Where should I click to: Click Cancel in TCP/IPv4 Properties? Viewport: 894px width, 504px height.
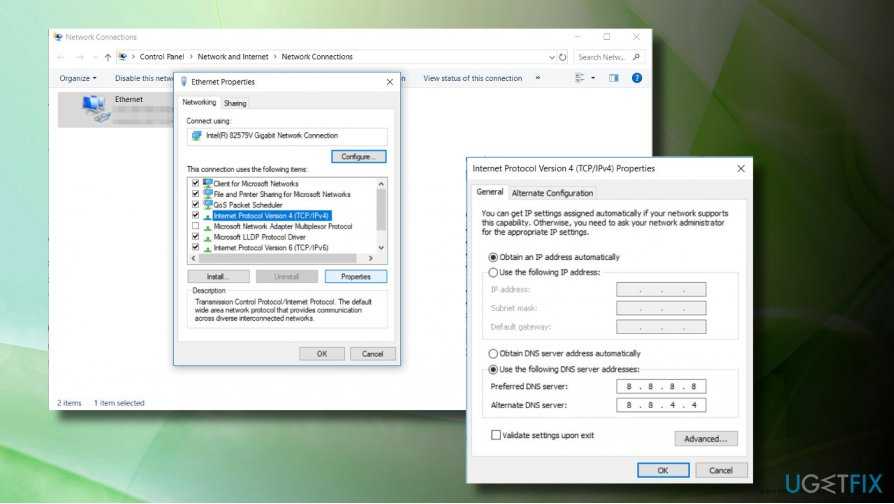pos(721,470)
